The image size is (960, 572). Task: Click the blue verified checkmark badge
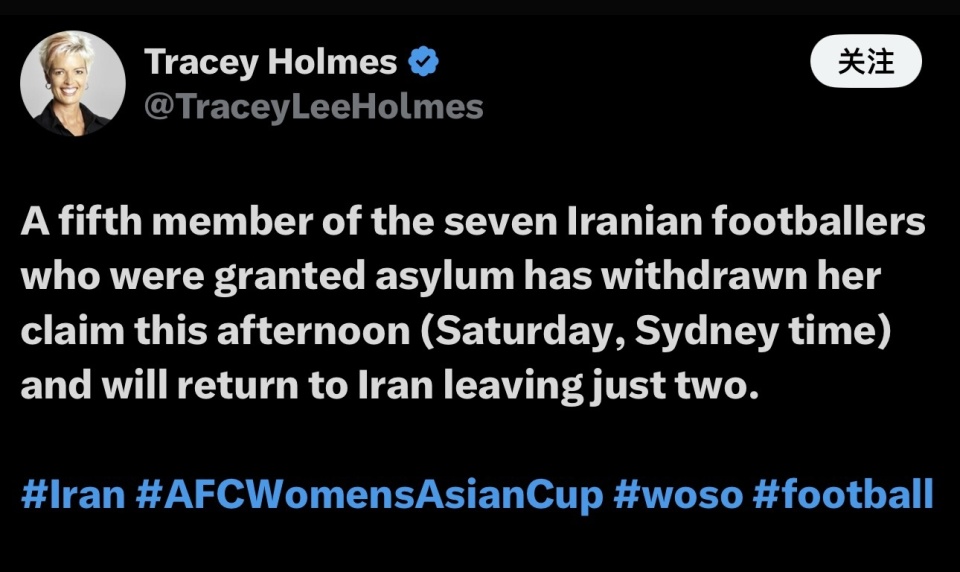coord(425,63)
